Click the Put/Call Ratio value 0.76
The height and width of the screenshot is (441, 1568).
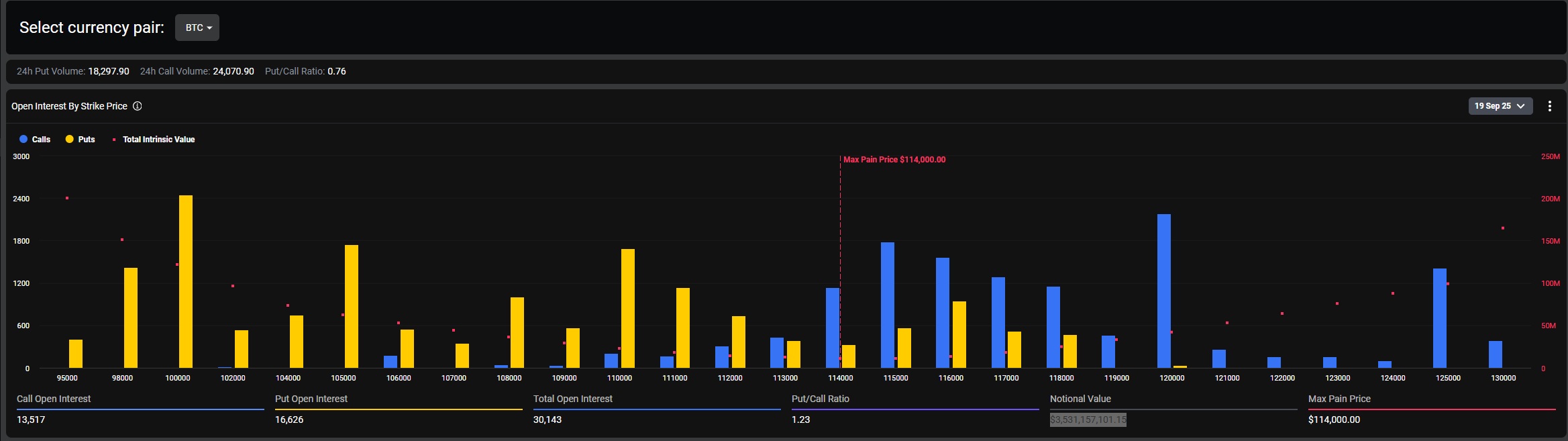[x=337, y=71]
